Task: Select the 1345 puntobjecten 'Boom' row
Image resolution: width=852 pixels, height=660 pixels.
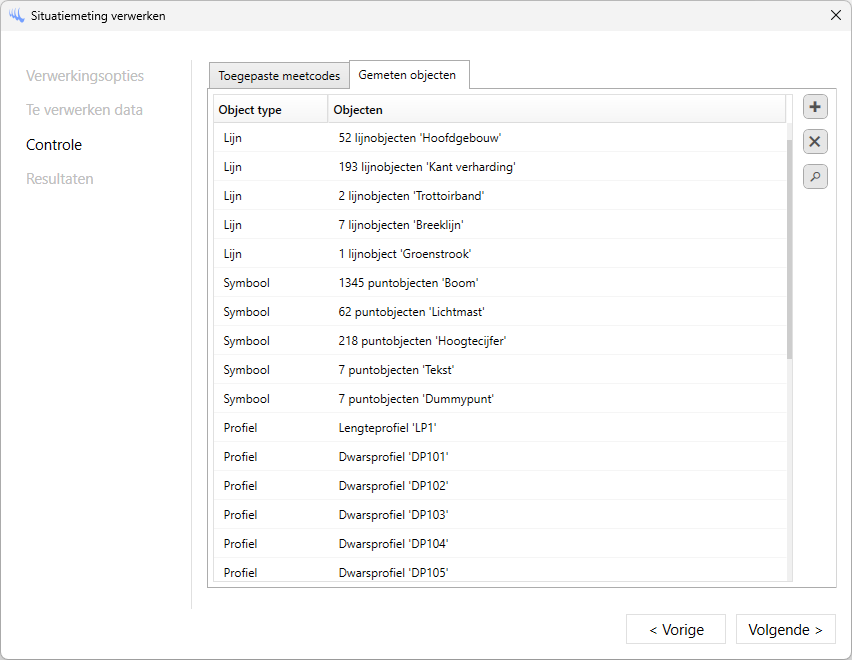Action: [500, 283]
